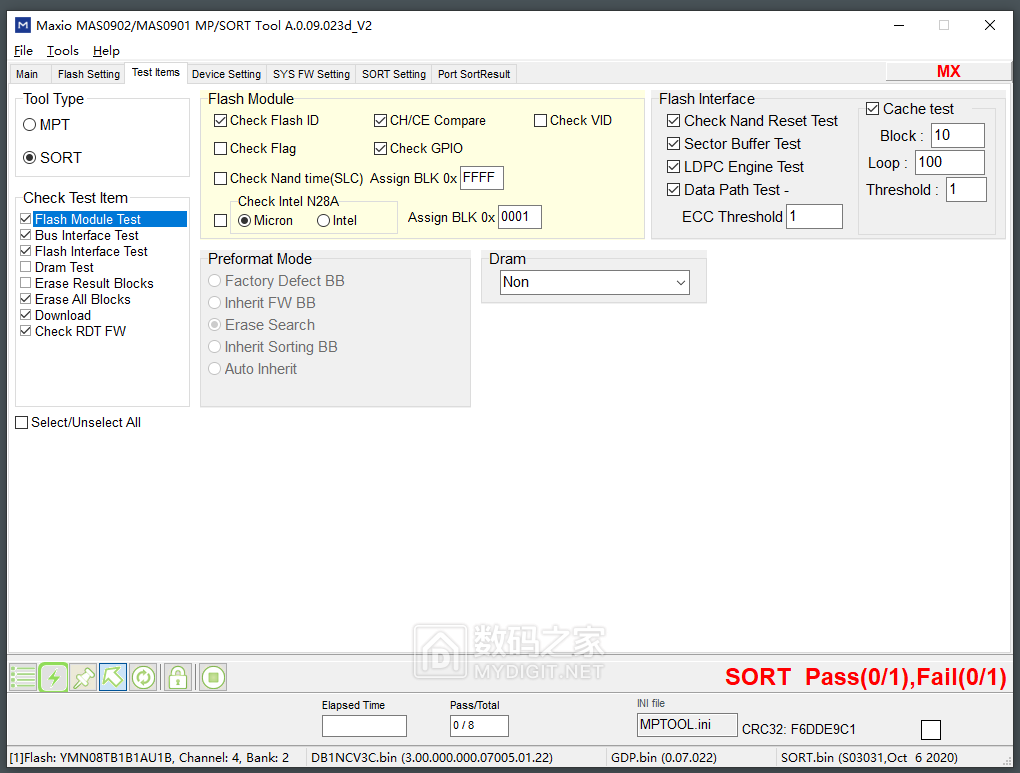The image size is (1020, 773).
Task: Toggle the Check GPIO checkbox
Action: pos(381,148)
